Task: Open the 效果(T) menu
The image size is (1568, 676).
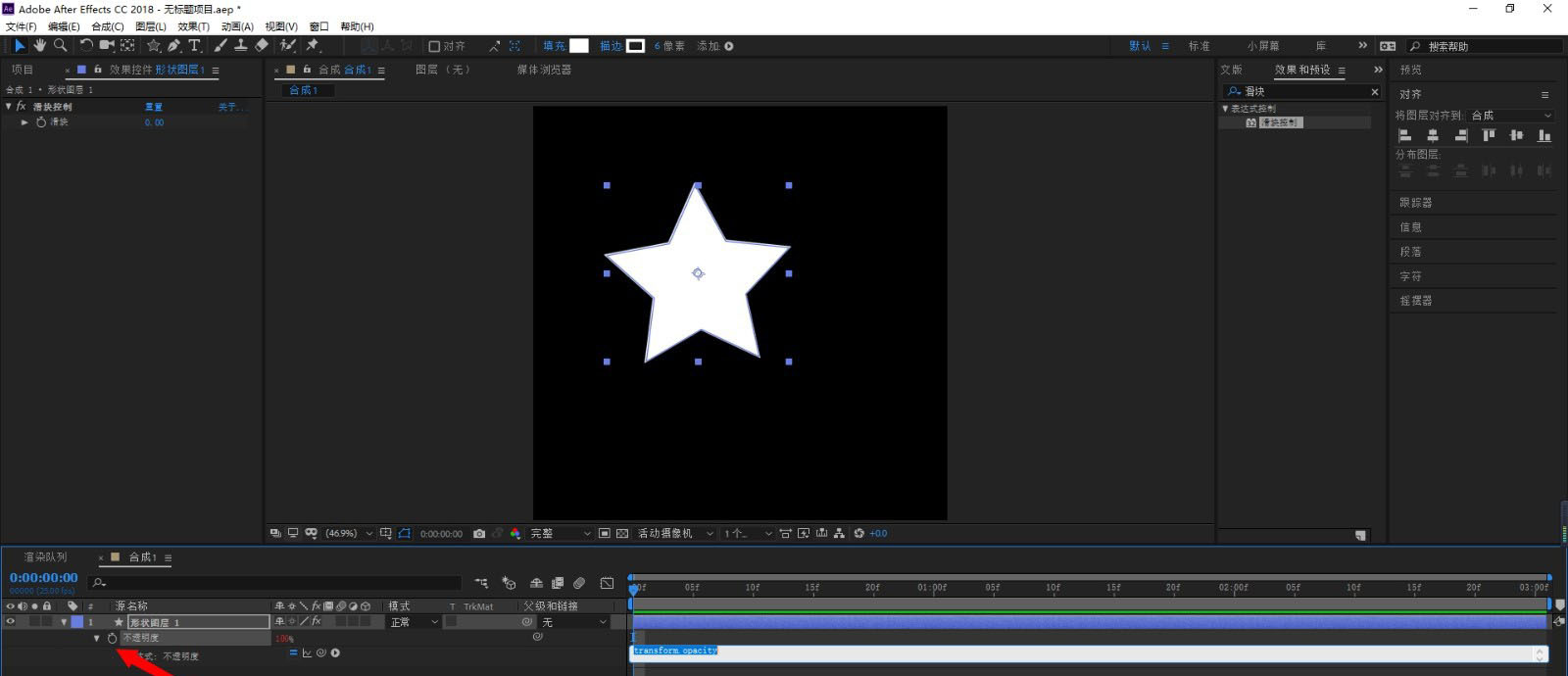Action: tap(193, 26)
